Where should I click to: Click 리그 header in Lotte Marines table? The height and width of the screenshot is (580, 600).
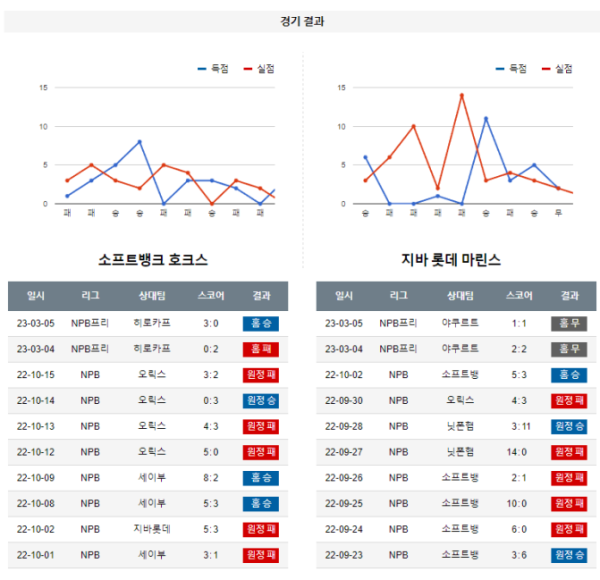coord(399,296)
